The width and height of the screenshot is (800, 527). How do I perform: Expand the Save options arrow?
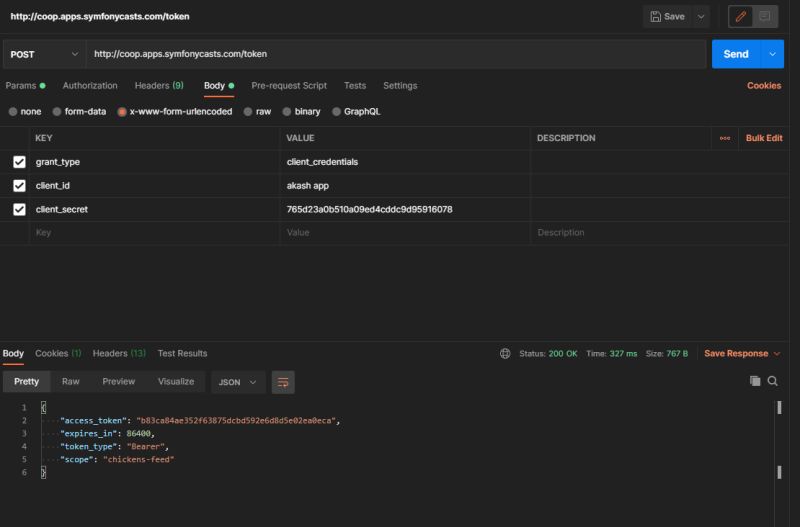pos(701,17)
